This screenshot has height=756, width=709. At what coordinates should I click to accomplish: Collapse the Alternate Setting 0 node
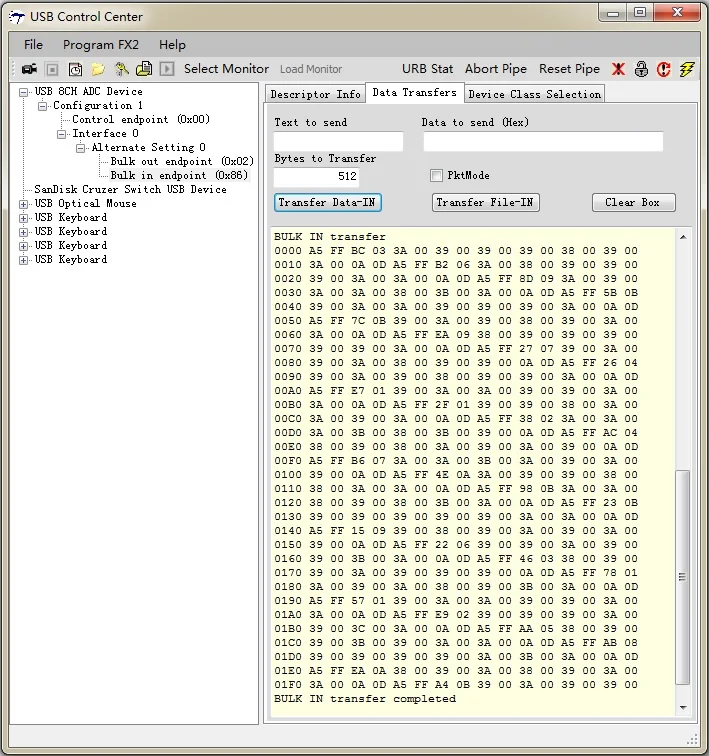coord(82,148)
